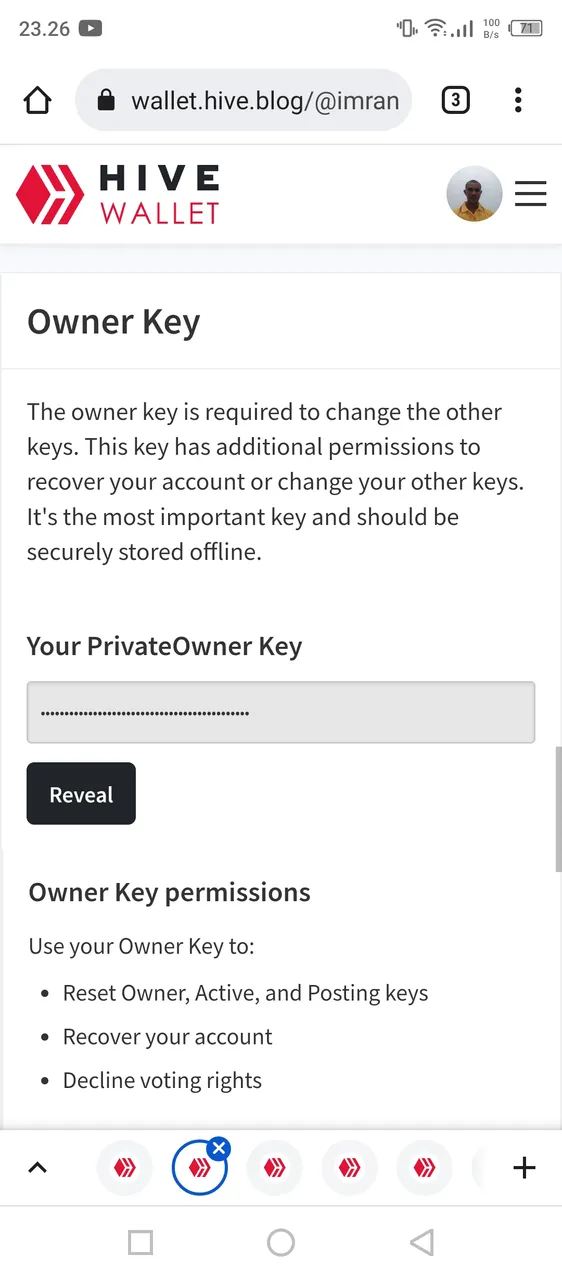Viewport: 562px width, 1280px height.
Task: Open browser three-dot overflow menu
Action: [518, 100]
